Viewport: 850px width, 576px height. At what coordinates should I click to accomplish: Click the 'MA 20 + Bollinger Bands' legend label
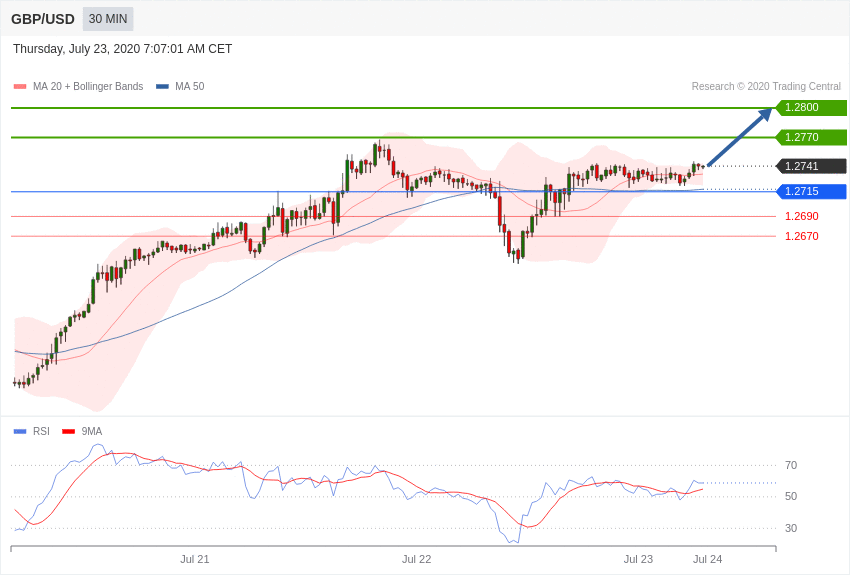pos(88,86)
